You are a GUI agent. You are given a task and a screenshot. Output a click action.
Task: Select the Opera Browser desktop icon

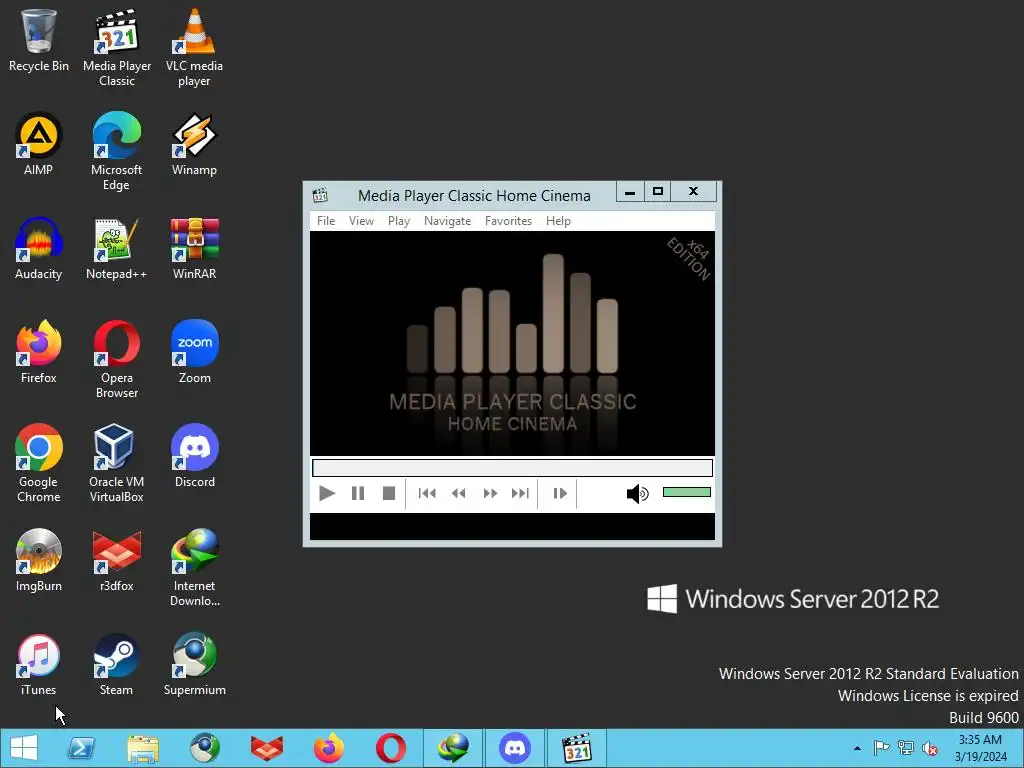pyautogui.click(x=116, y=359)
